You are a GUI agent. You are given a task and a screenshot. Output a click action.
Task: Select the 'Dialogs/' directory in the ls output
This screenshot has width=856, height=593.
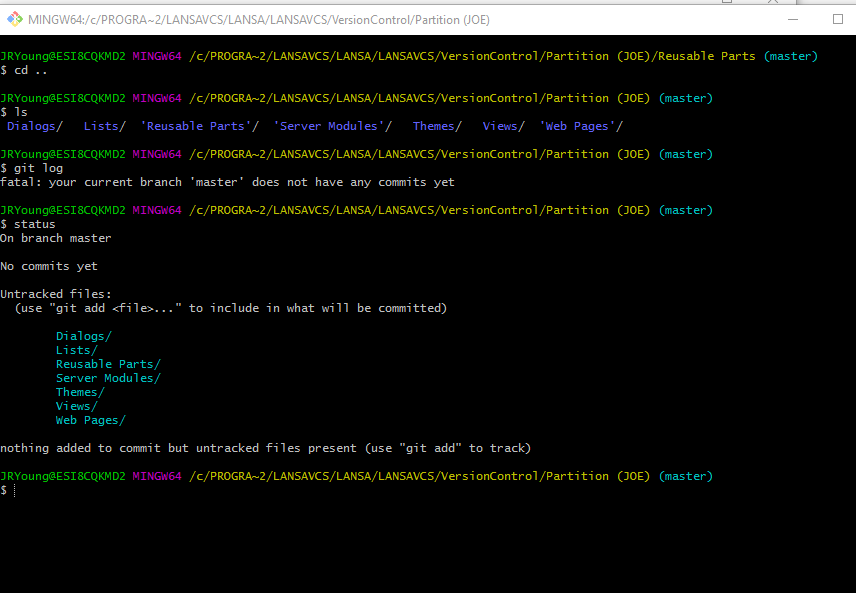[32, 125]
